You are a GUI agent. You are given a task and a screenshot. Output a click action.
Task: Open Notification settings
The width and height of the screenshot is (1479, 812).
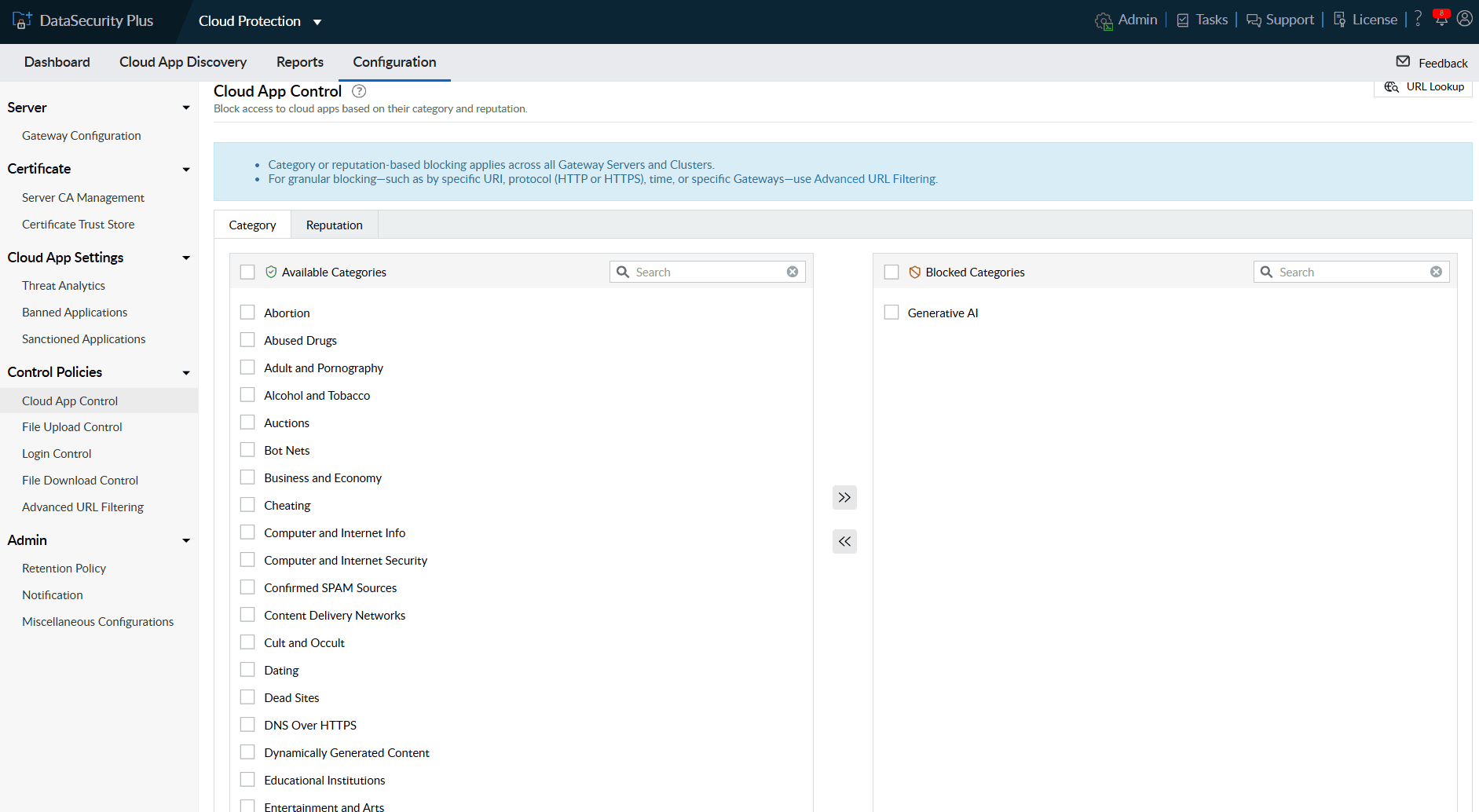pyautogui.click(x=53, y=595)
